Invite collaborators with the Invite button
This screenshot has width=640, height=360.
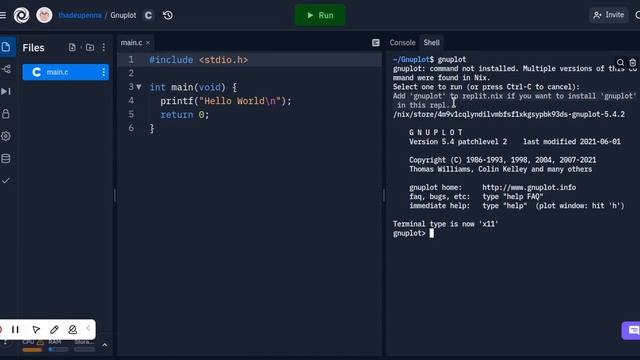coord(609,15)
